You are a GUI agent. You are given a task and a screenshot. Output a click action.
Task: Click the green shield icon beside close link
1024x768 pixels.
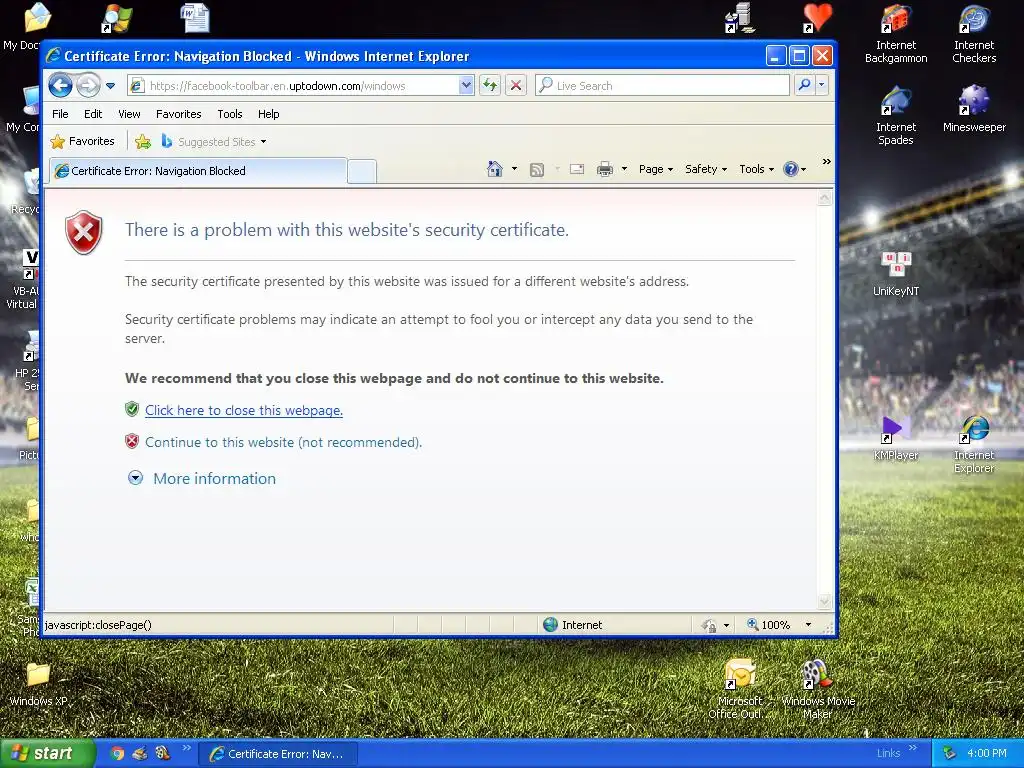pos(132,409)
